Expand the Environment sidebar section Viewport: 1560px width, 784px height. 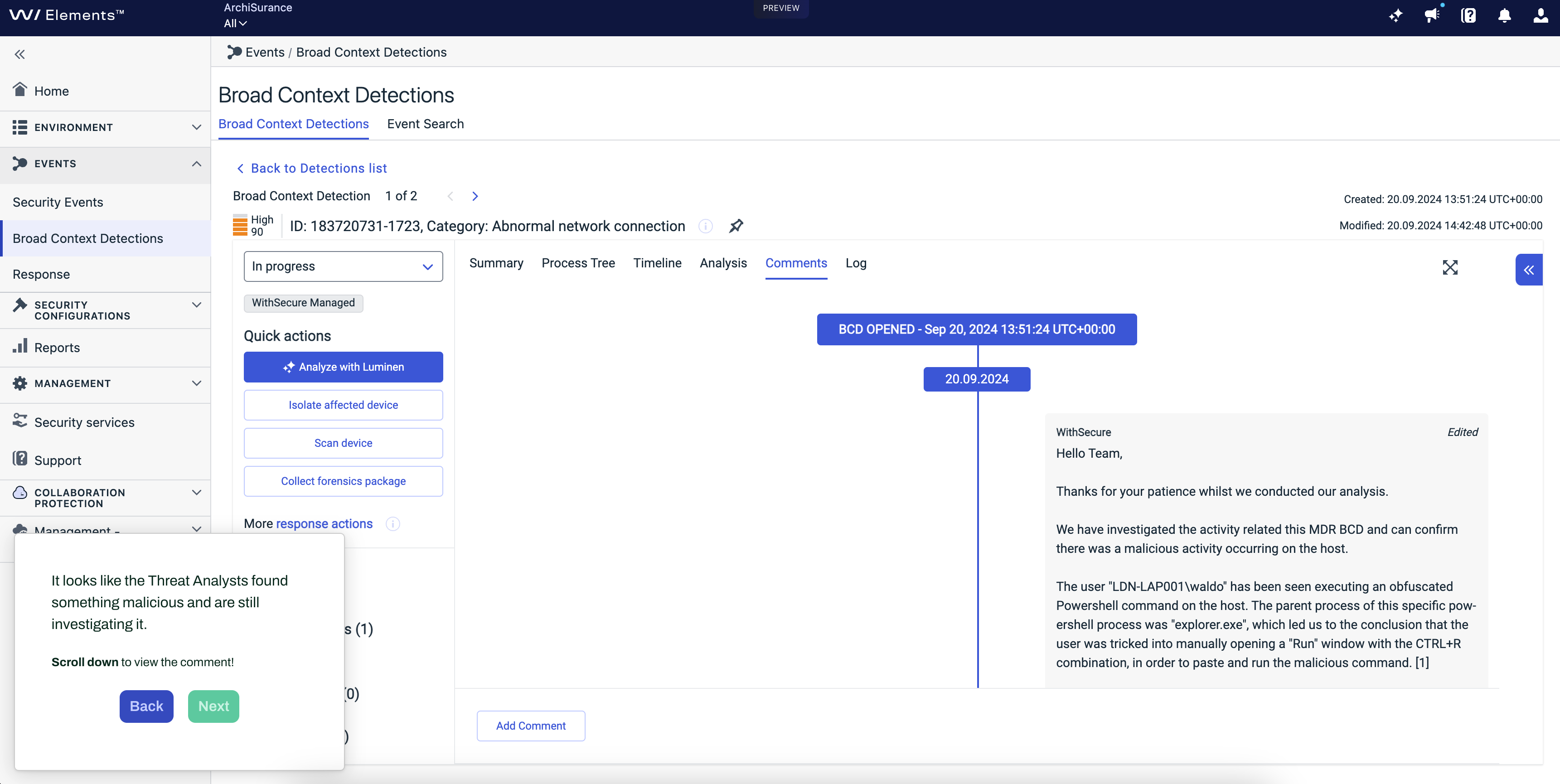click(x=105, y=127)
